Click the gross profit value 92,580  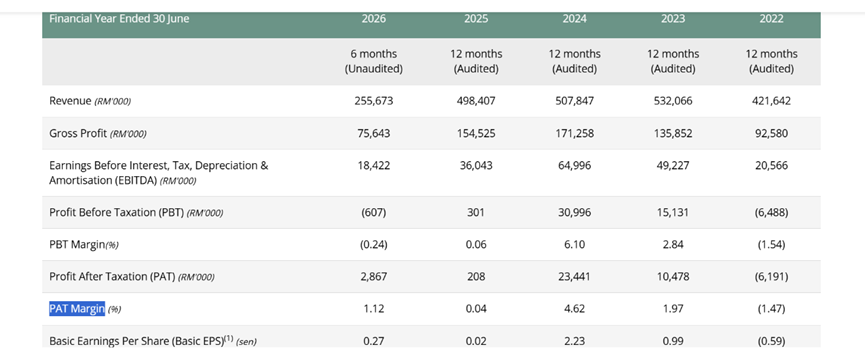point(771,133)
